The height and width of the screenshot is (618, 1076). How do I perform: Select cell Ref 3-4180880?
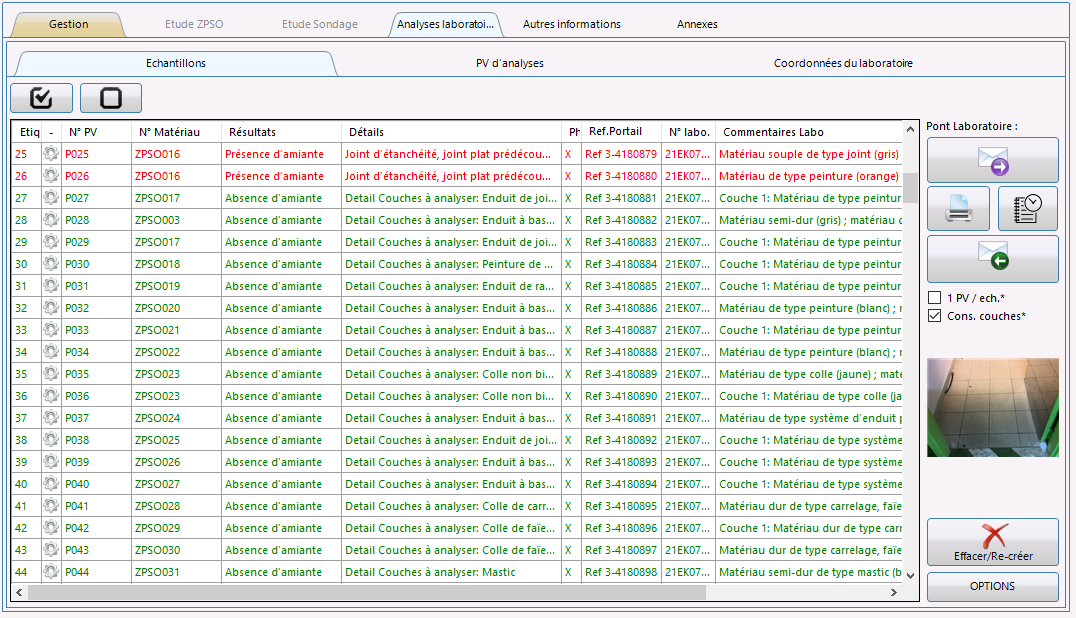621,176
